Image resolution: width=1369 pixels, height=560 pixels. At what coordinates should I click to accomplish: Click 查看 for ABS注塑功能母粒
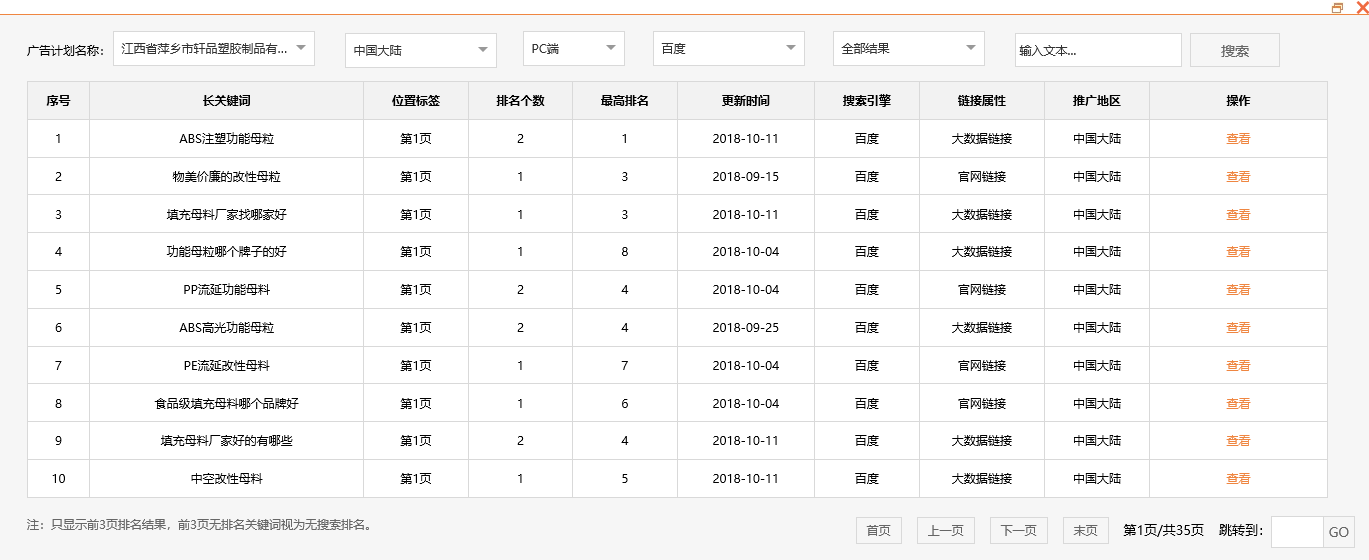click(x=1238, y=139)
